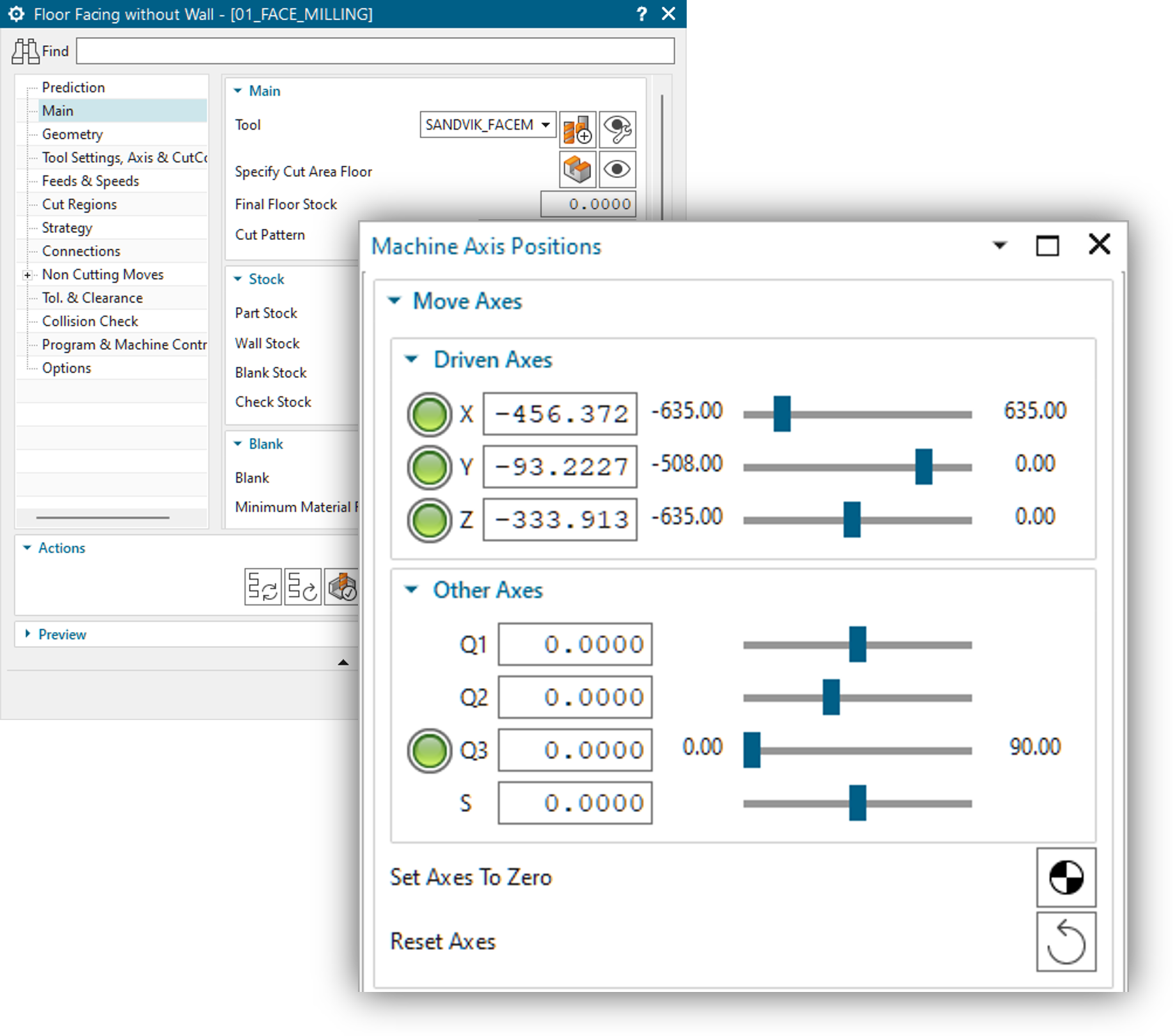
Task: Open the Collision Check page
Action: 90,321
